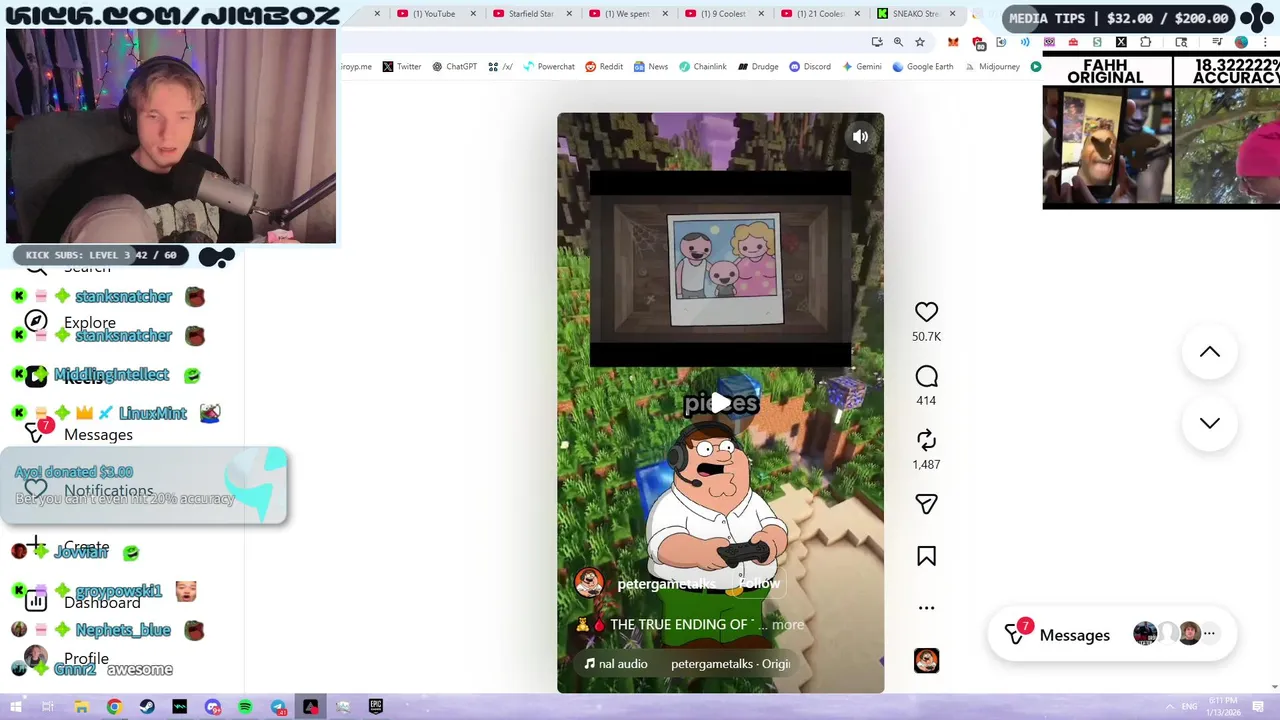Open Drudge bookmark

point(758,67)
